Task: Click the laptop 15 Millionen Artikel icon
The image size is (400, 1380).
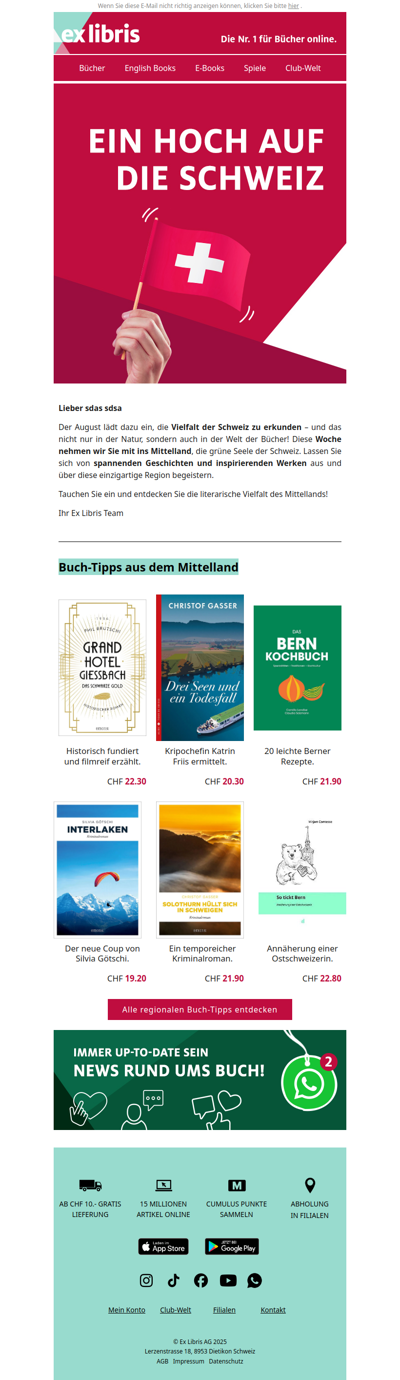Action: (x=164, y=1185)
